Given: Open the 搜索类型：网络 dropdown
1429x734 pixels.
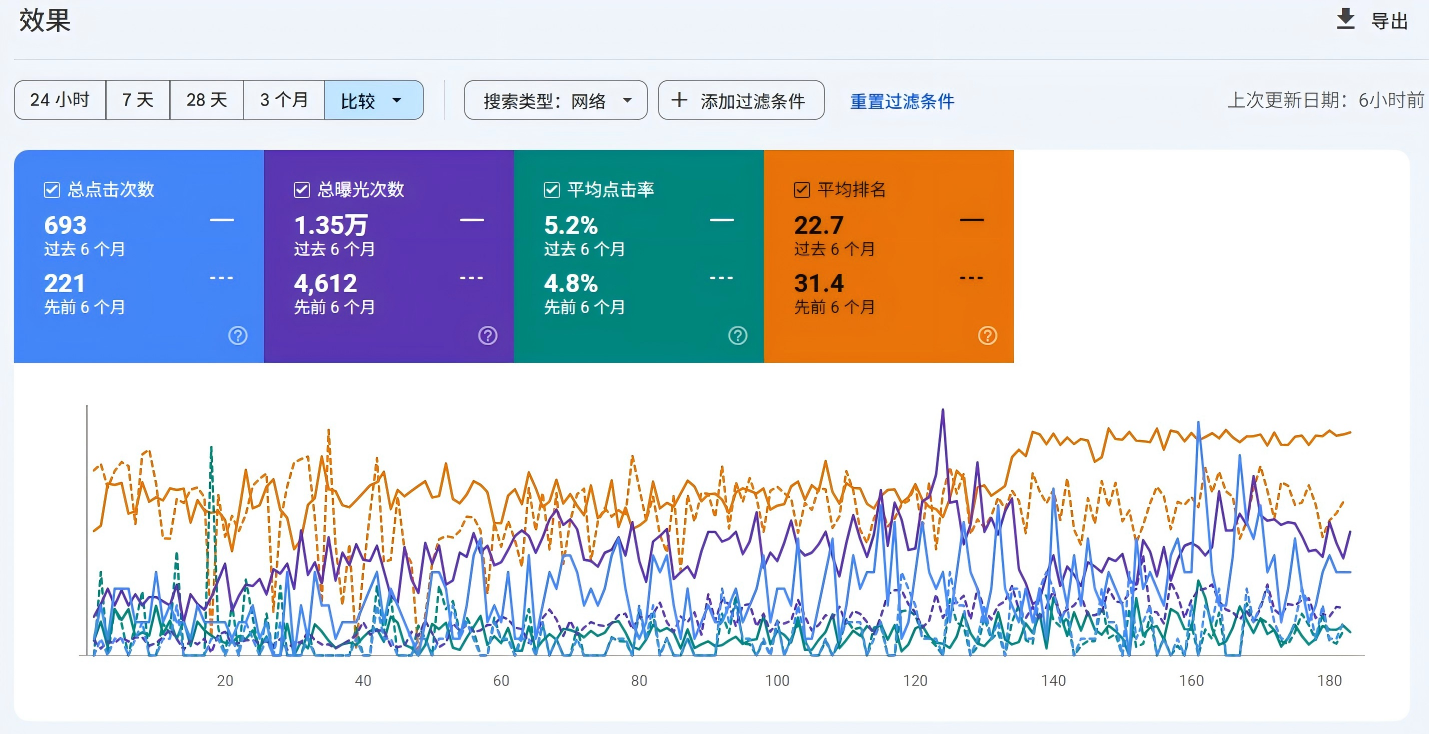Looking at the screenshot, I should click(556, 101).
